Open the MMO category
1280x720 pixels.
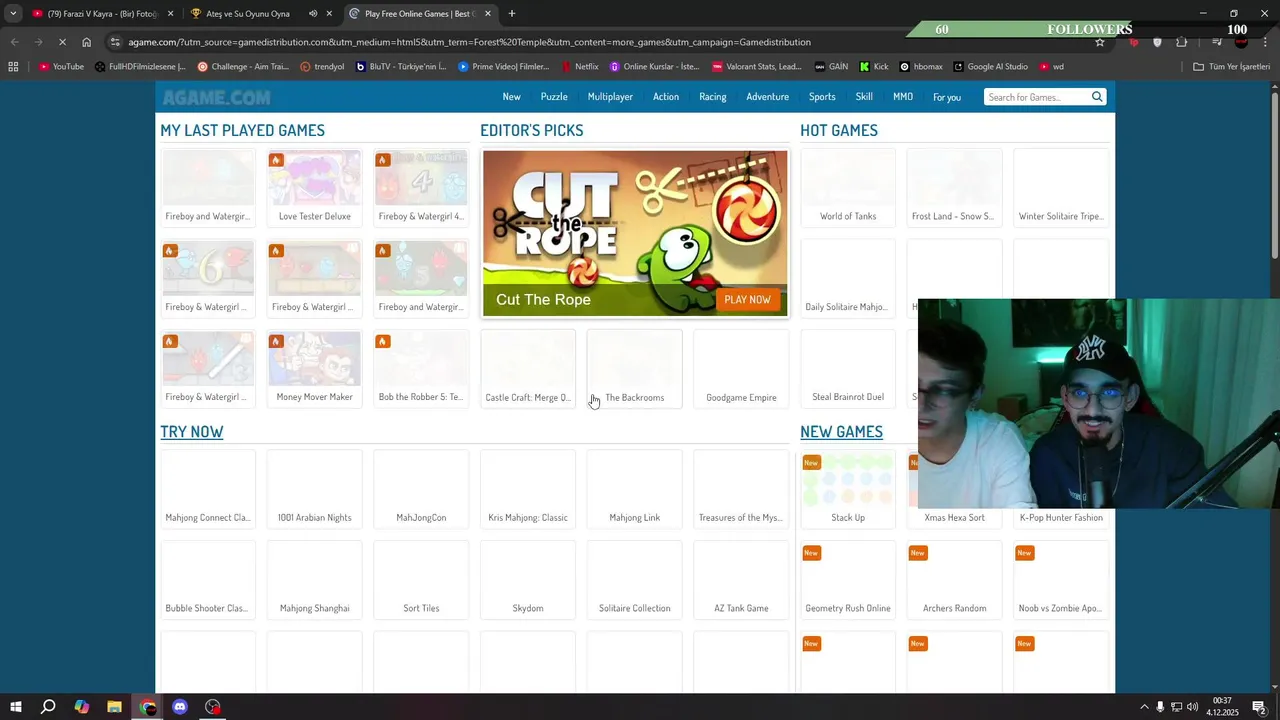coord(903,97)
